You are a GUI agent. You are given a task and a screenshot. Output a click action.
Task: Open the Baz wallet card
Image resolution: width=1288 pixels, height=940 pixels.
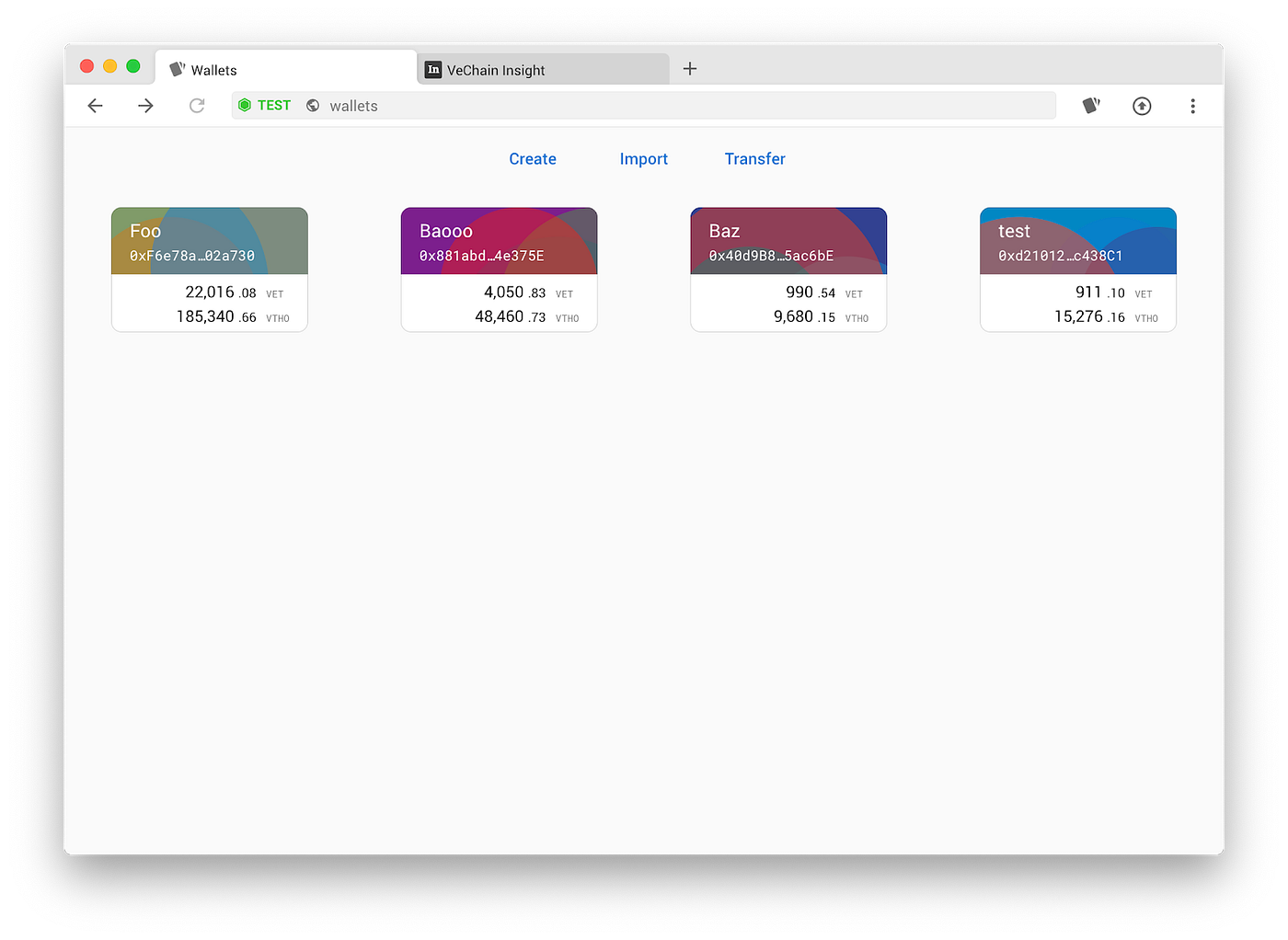(x=788, y=269)
